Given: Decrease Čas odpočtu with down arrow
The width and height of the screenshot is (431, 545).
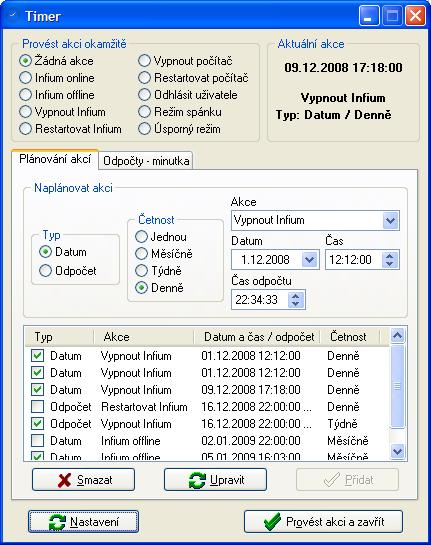Looking at the screenshot, I should click(296, 304).
